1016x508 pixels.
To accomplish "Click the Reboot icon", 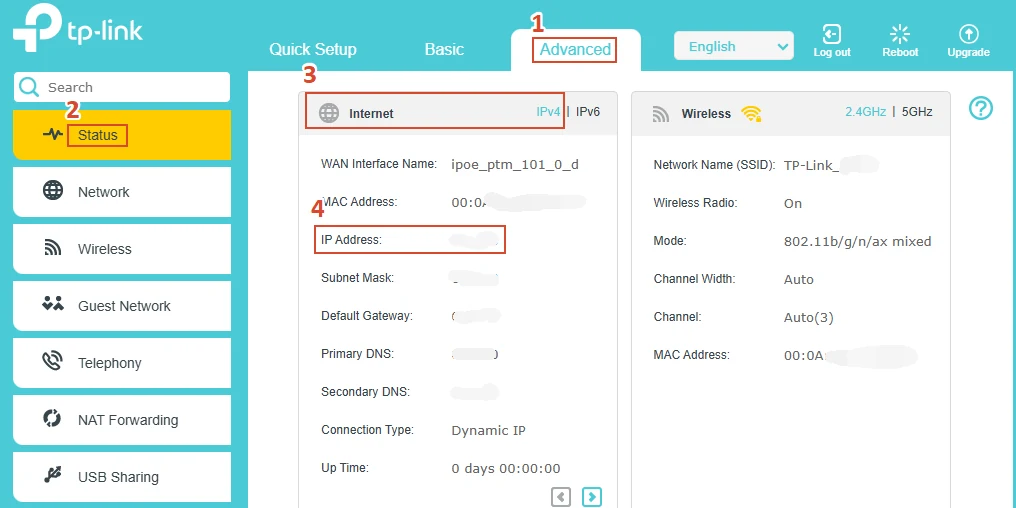I will click(900, 34).
